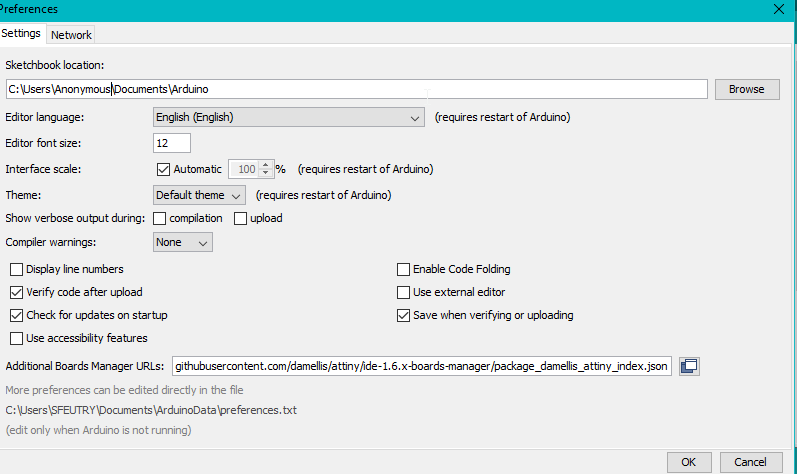797x474 pixels.
Task: Click the interface scale percentage stepper
Action: 265,169
